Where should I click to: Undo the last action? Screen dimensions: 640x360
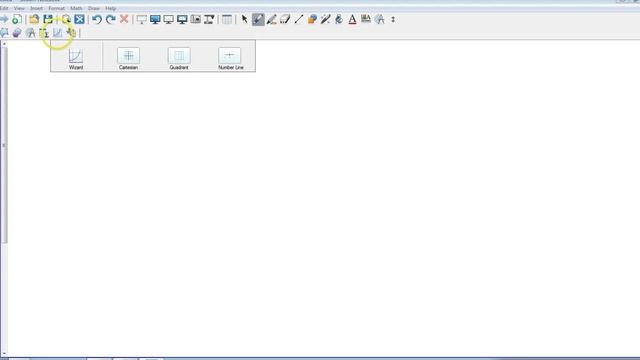[x=97, y=19]
